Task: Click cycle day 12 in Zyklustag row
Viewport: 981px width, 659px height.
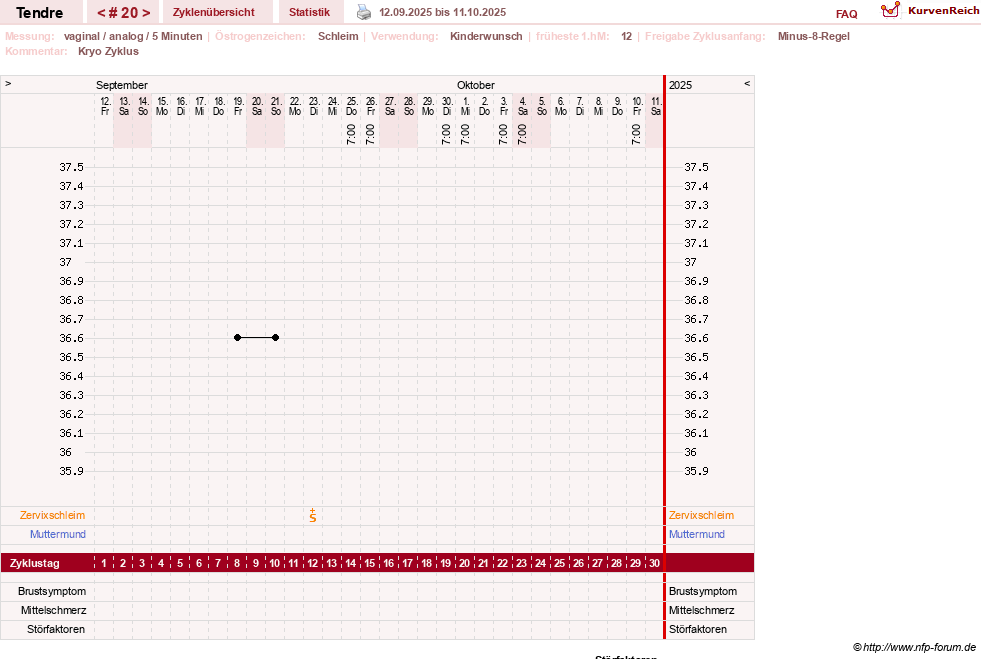Action: (x=313, y=563)
